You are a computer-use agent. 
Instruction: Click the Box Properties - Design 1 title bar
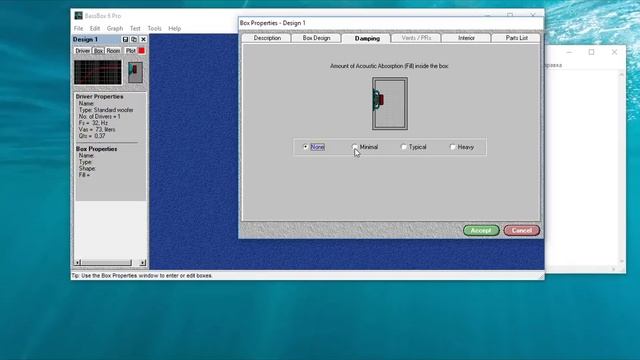coord(391,23)
